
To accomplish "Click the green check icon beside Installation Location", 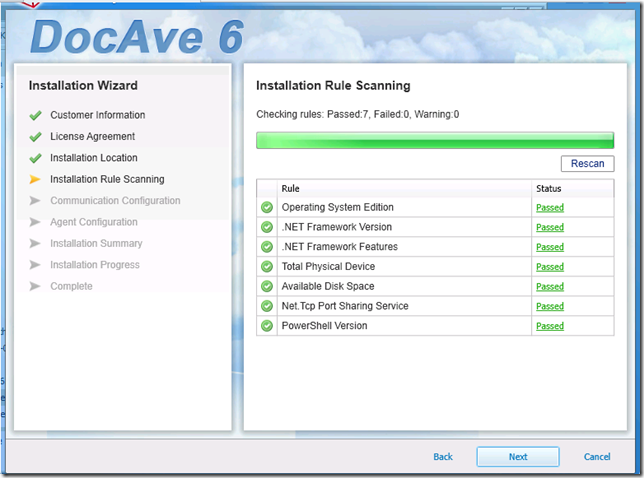I will (36, 158).
